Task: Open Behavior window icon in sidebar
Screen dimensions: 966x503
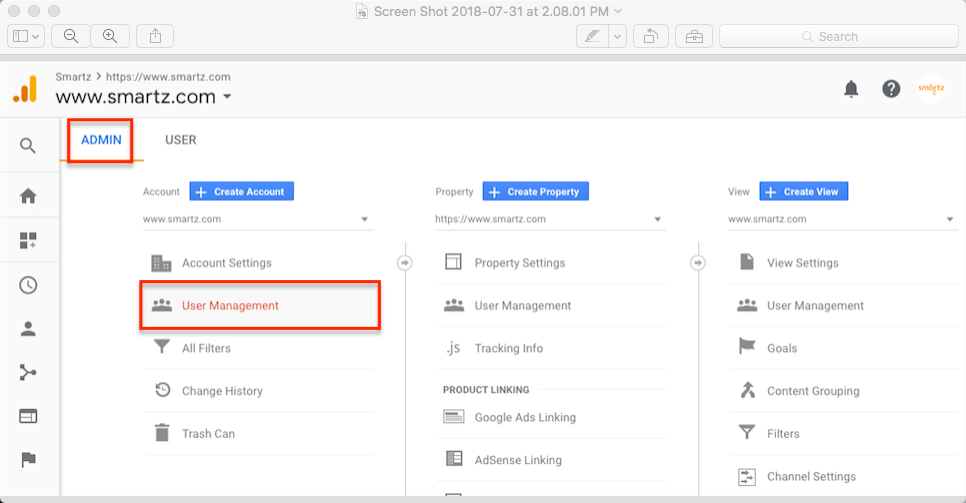Action: pos(28,417)
